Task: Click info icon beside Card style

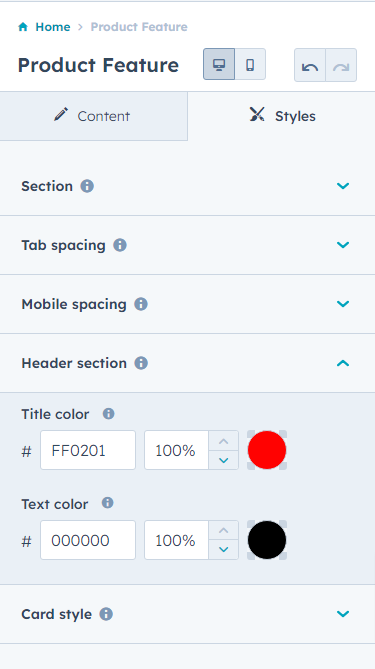Action: click(106, 614)
